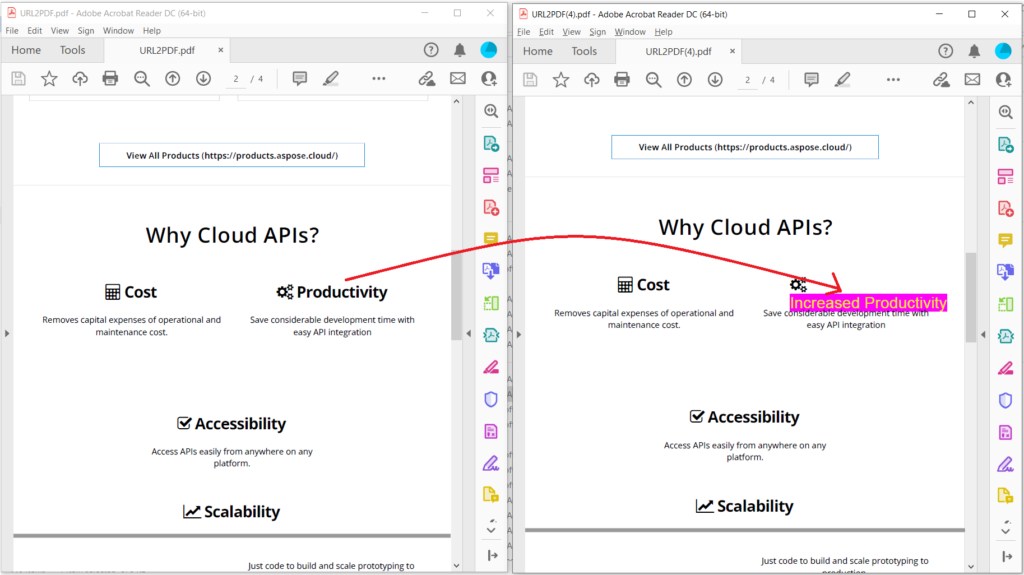Click page number field in left window
The image size is (1024, 575).
pyautogui.click(x=236, y=79)
